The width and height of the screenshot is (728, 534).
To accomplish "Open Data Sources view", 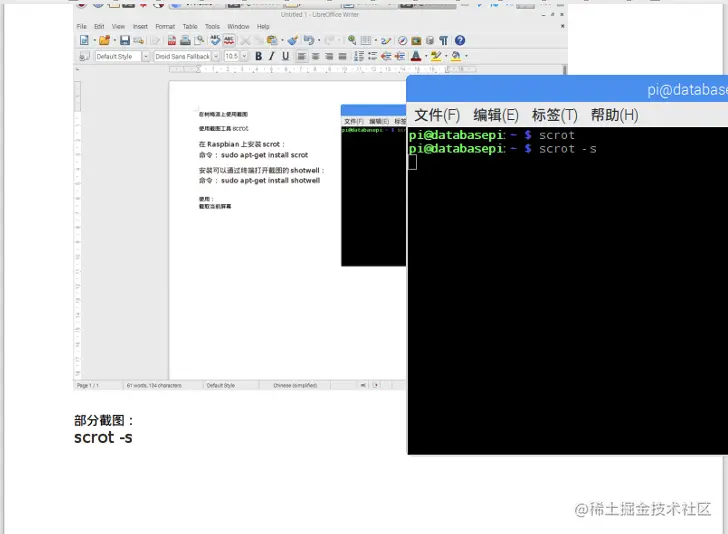I will pos(429,40).
